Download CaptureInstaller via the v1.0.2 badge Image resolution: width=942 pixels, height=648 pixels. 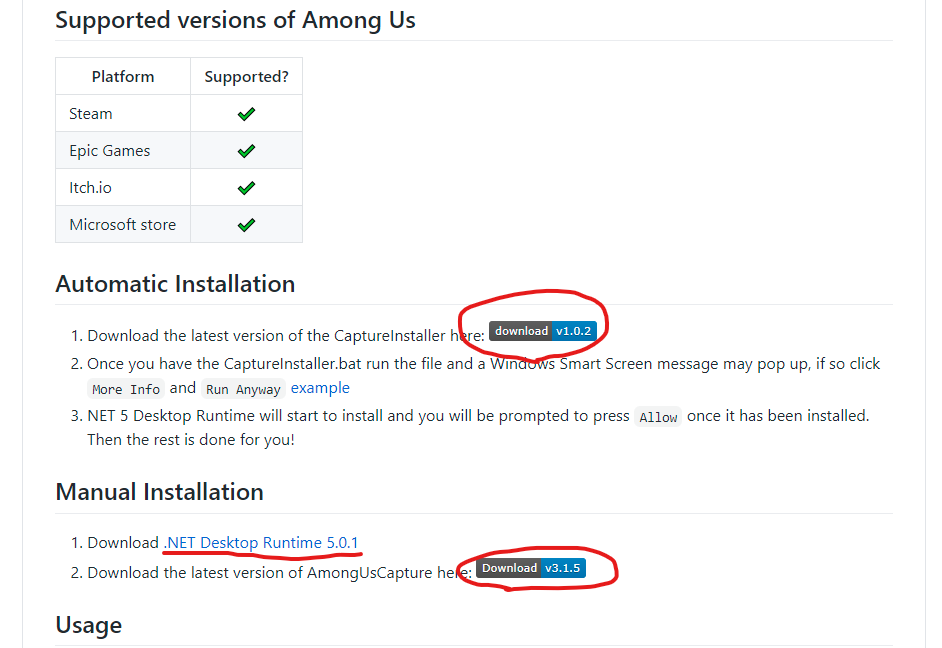[x=543, y=331]
